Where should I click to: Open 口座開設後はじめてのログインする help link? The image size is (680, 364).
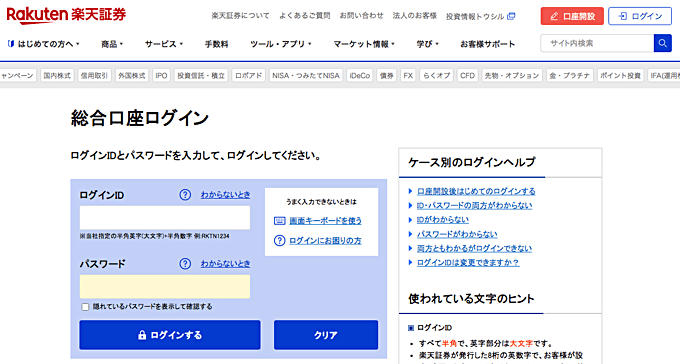[x=476, y=191]
